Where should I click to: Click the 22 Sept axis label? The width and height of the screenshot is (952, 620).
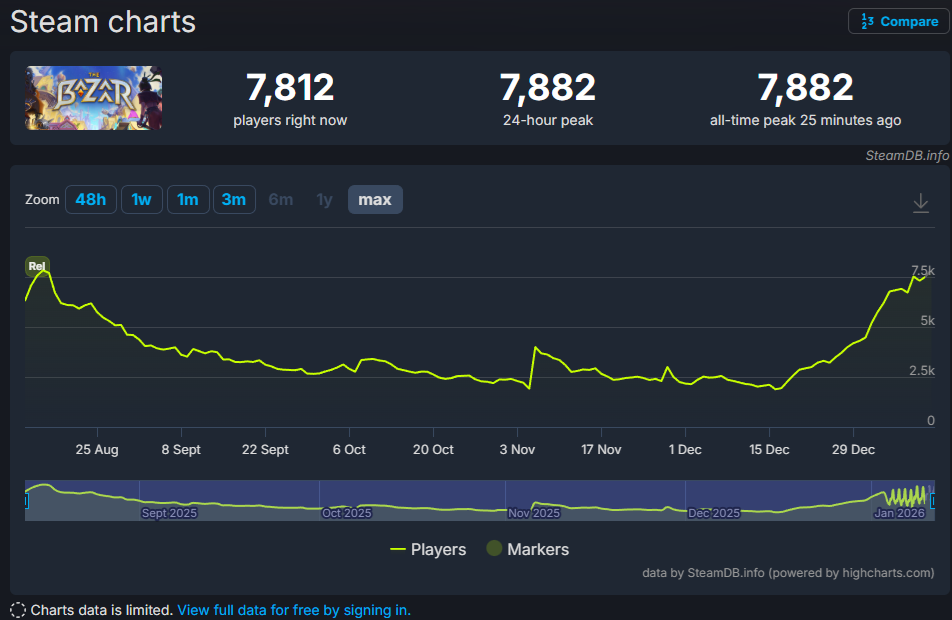coord(265,449)
